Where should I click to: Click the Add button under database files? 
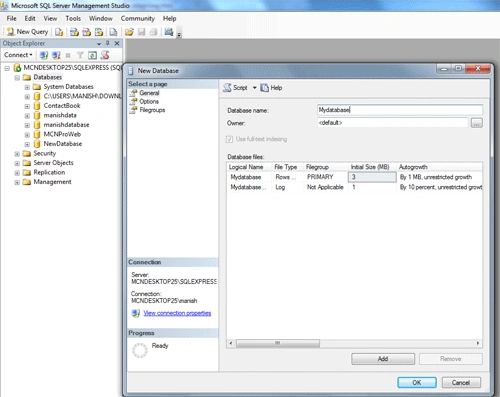coord(383,359)
